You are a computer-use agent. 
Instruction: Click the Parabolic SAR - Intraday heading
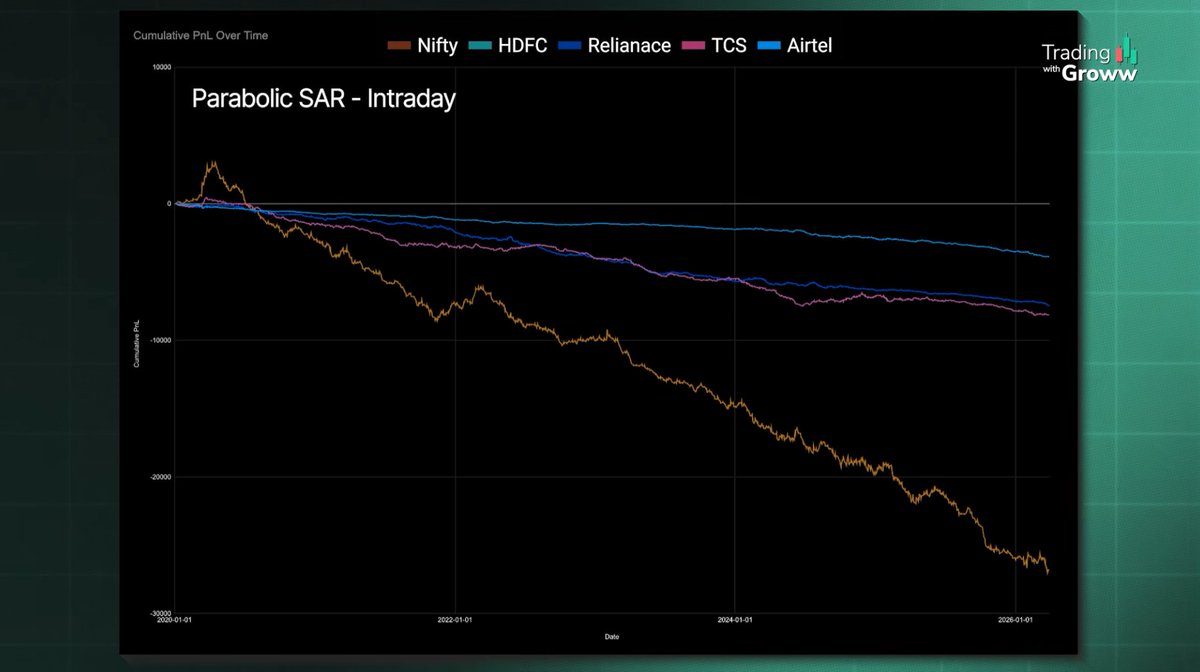tap(323, 100)
